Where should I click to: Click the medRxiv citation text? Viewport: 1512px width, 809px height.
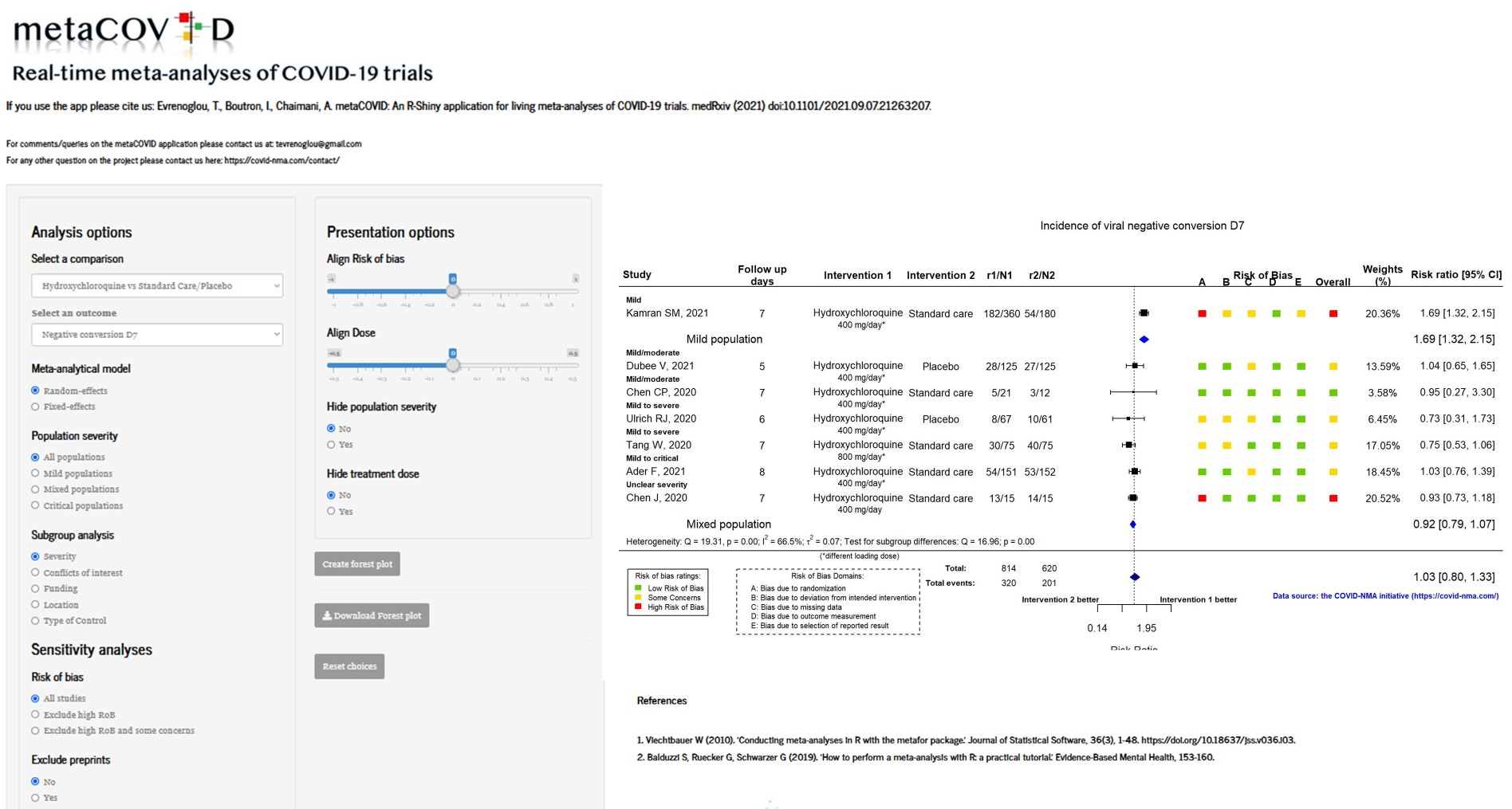point(468,106)
